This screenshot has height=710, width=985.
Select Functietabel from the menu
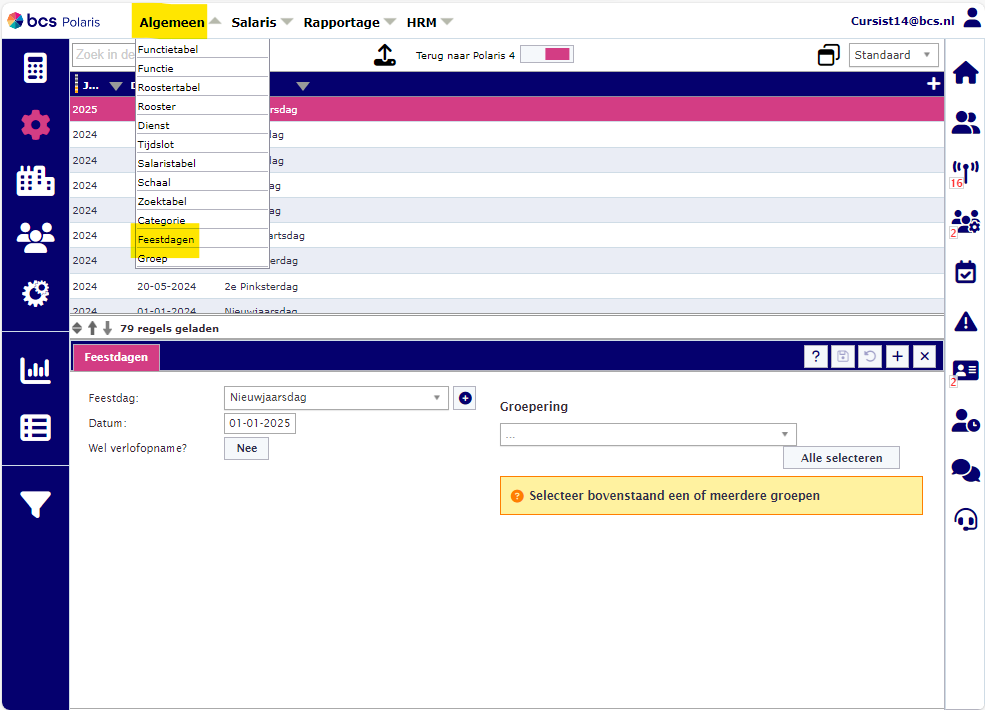click(202, 49)
